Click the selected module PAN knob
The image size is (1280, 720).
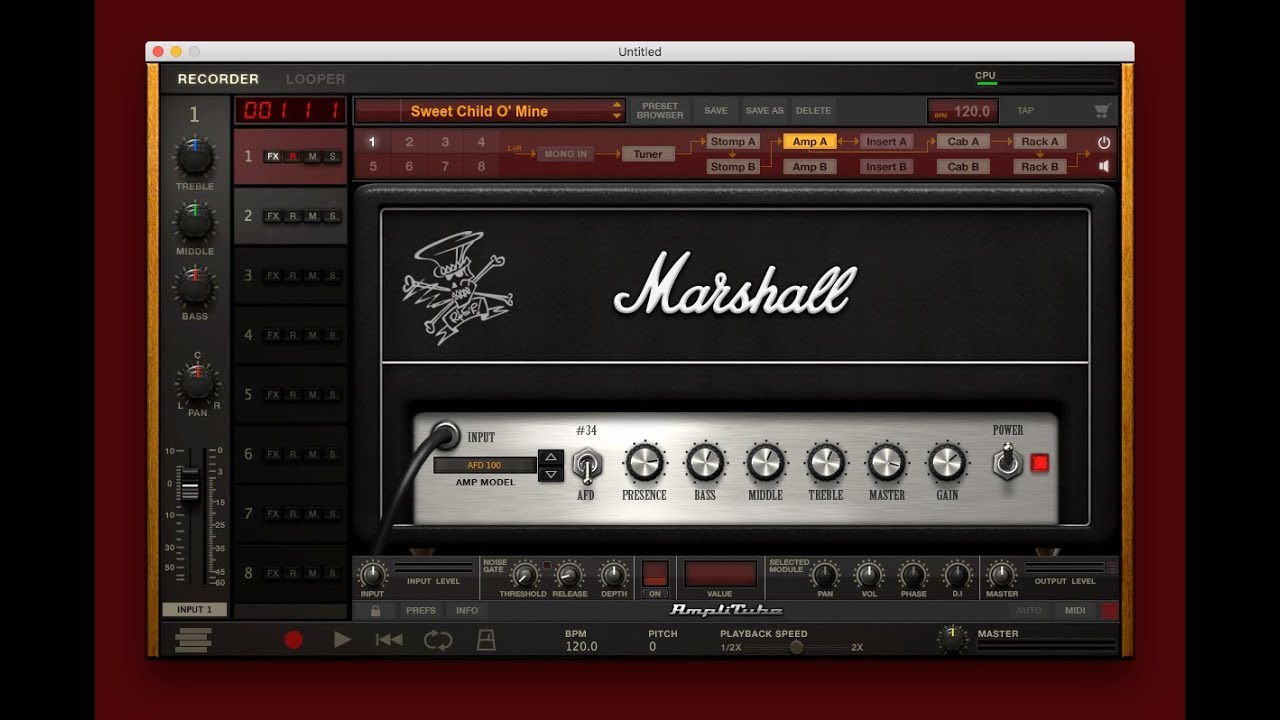pos(825,575)
